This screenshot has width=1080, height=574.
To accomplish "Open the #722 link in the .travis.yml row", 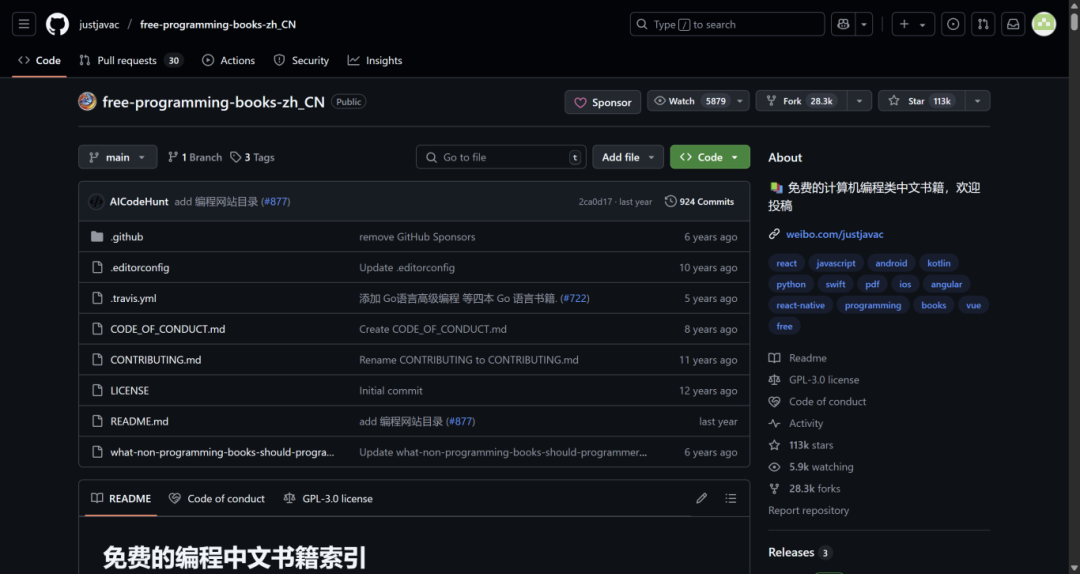I will pyautogui.click(x=574, y=298).
